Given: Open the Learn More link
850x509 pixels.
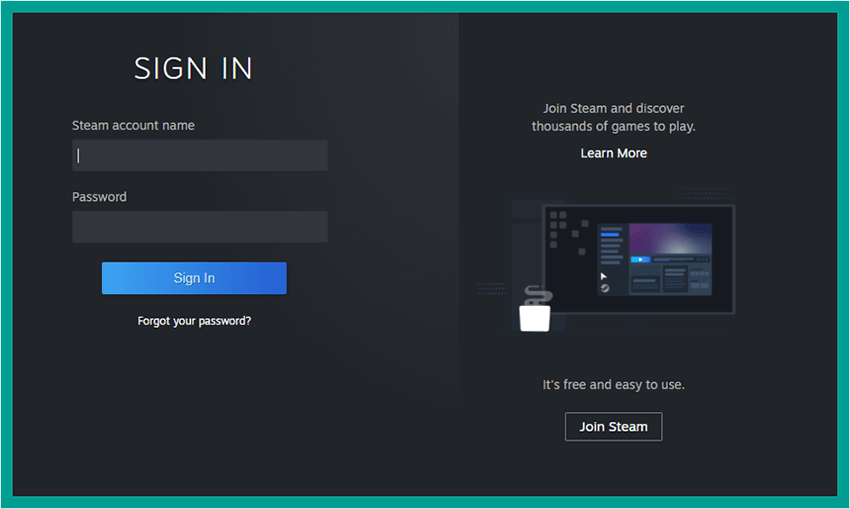Looking at the screenshot, I should click(614, 153).
